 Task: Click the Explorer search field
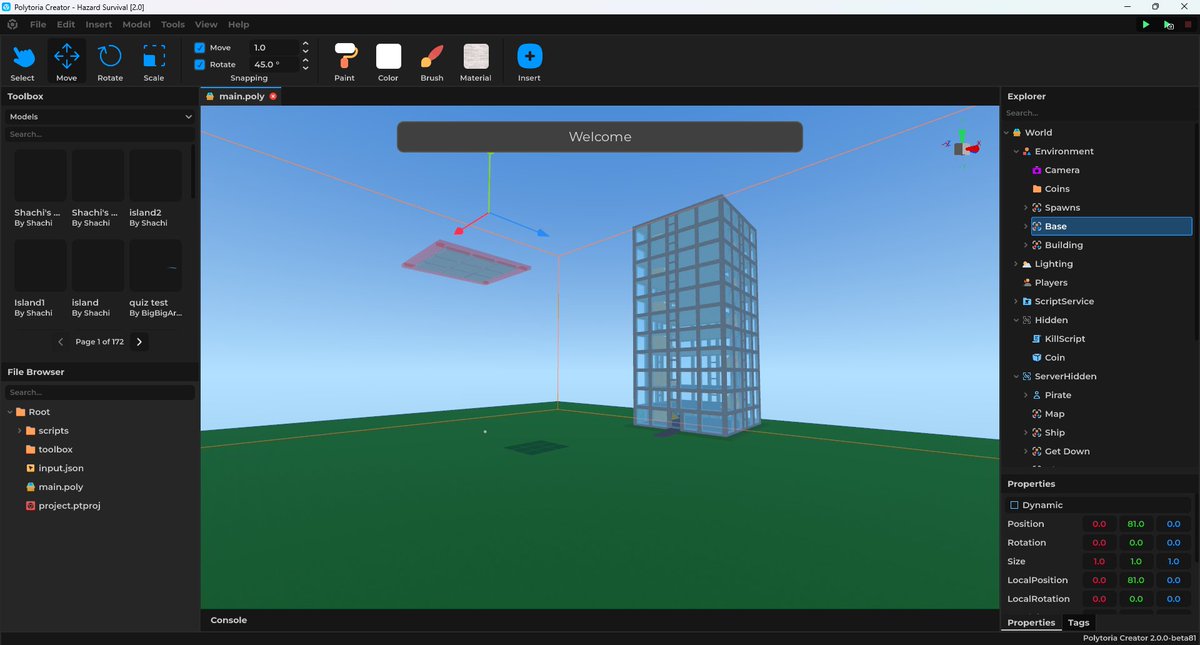click(x=1099, y=113)
